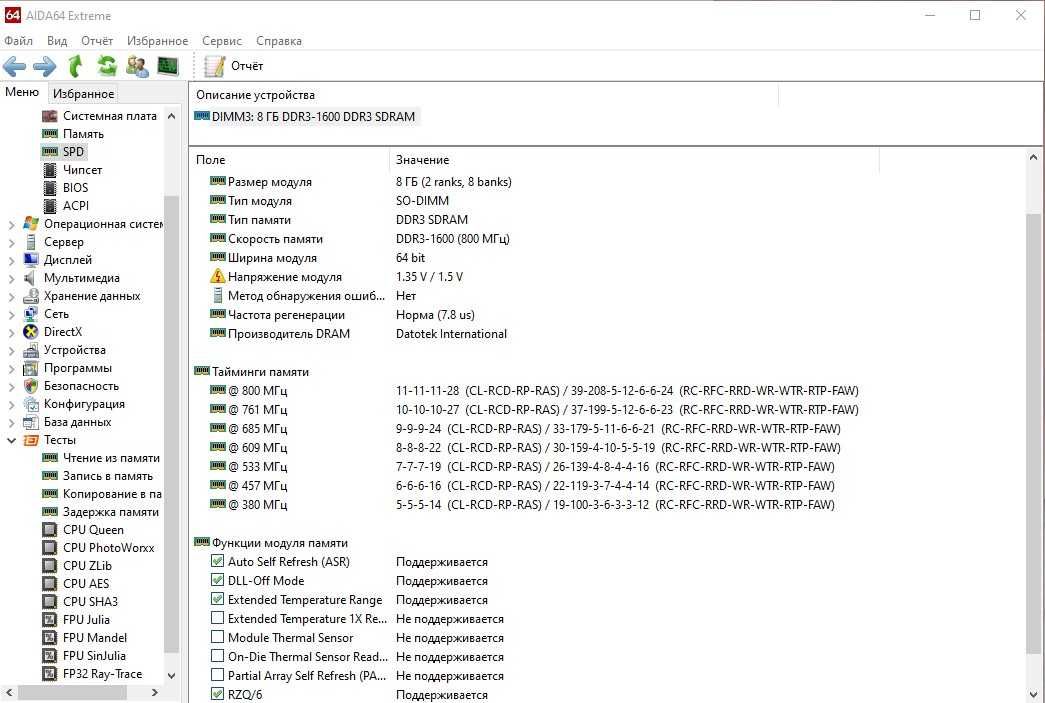The height and width of the screenshot is (703, 1045).
Task: Expand the Устройства node
Action: [x=11, y=351]
